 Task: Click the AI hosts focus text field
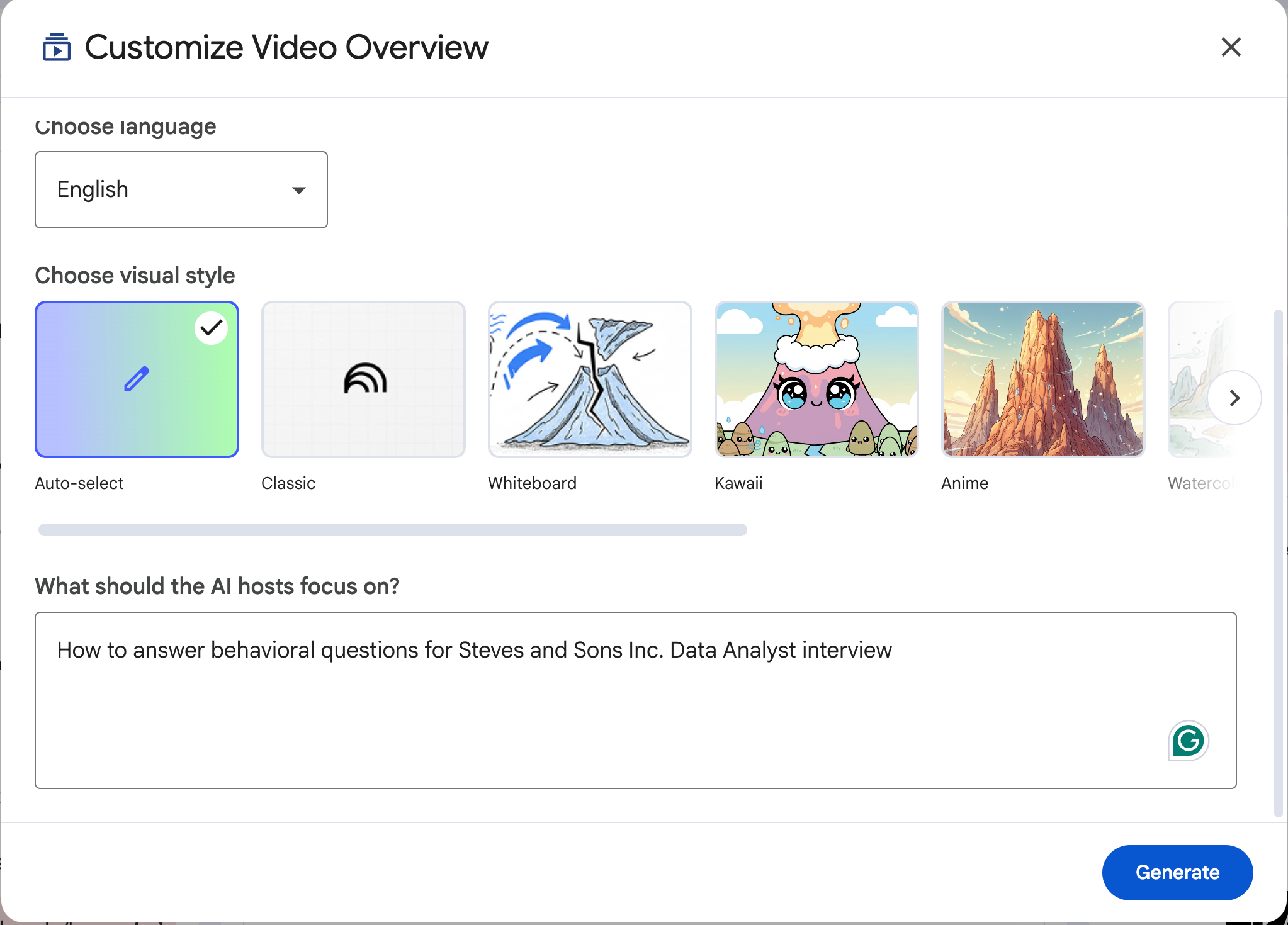pyautogui.click(x=635, y=700)
